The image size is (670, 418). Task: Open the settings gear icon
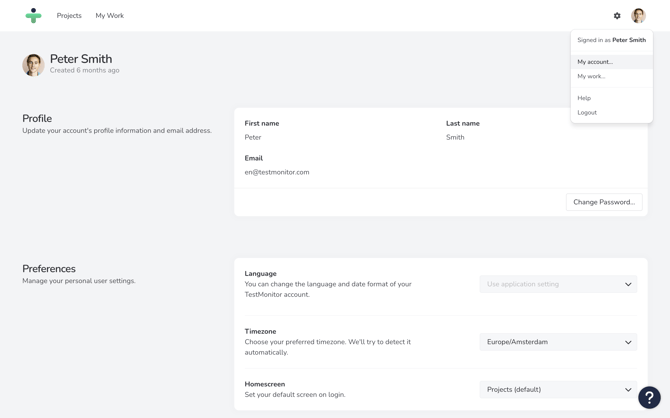pyautogui.click(x=617, y=16)
